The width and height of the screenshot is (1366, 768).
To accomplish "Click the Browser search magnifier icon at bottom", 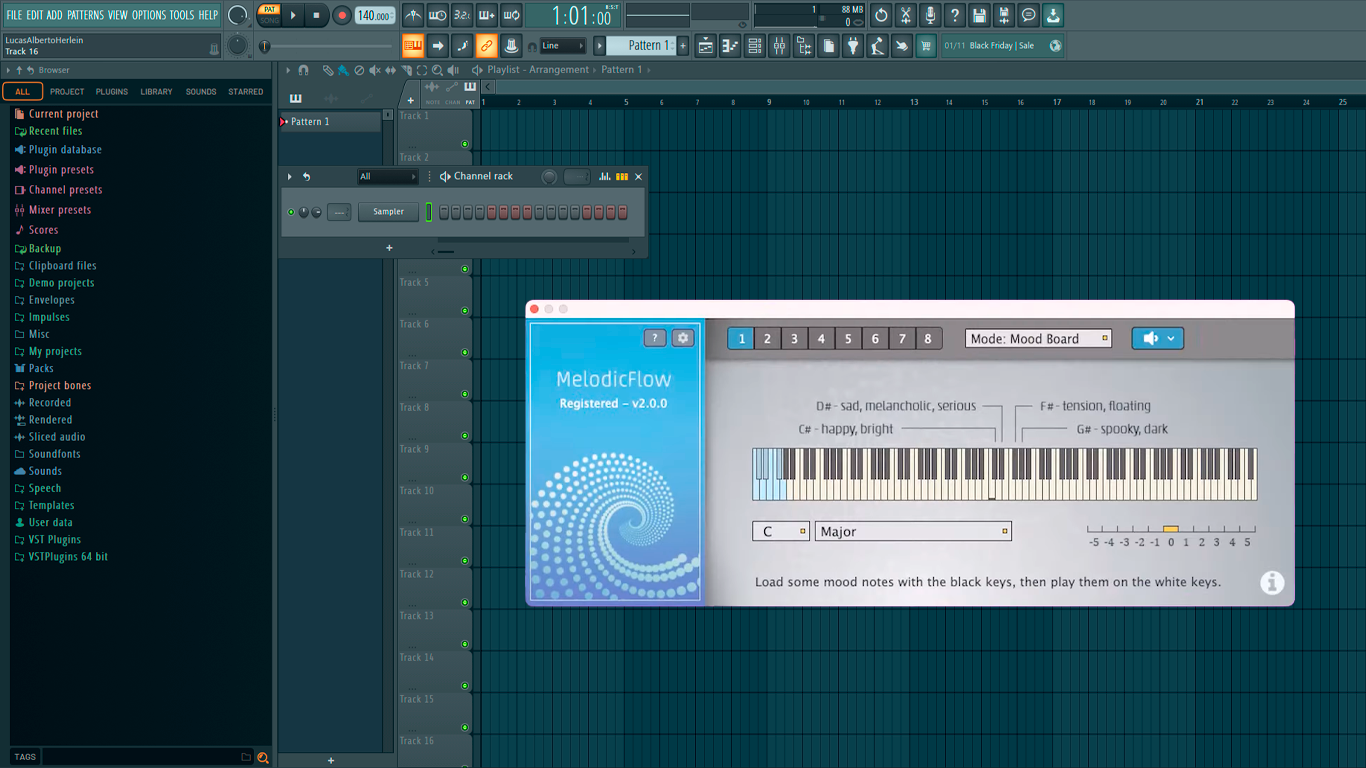I will tap(263, 758).
